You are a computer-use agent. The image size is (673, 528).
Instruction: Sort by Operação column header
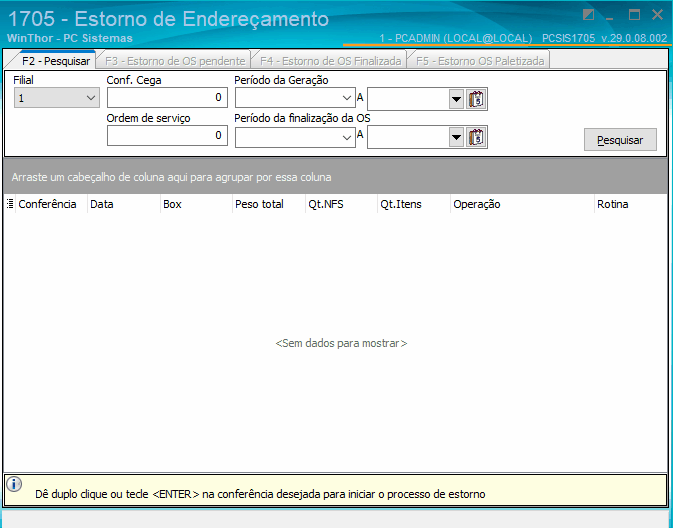pos(522,204)
